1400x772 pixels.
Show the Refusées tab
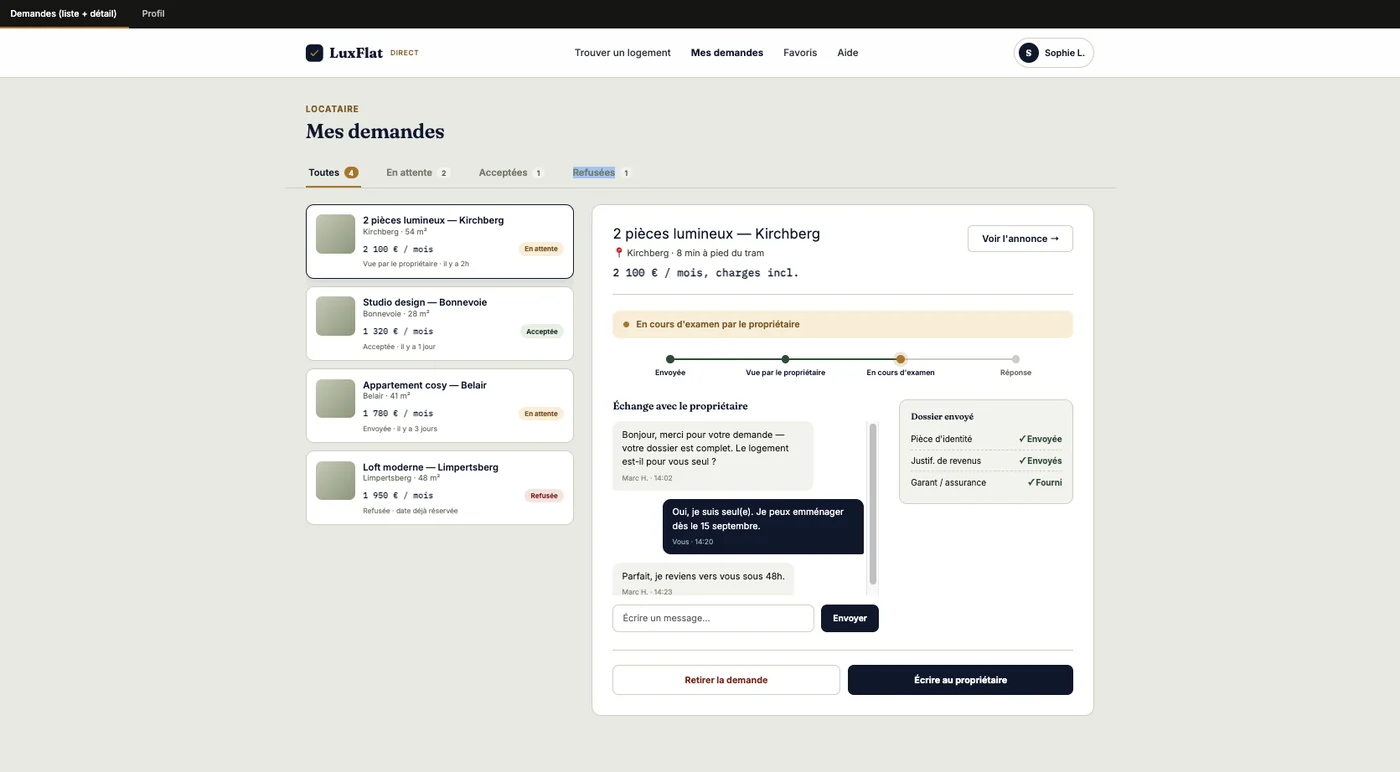(x=602, y=173)
